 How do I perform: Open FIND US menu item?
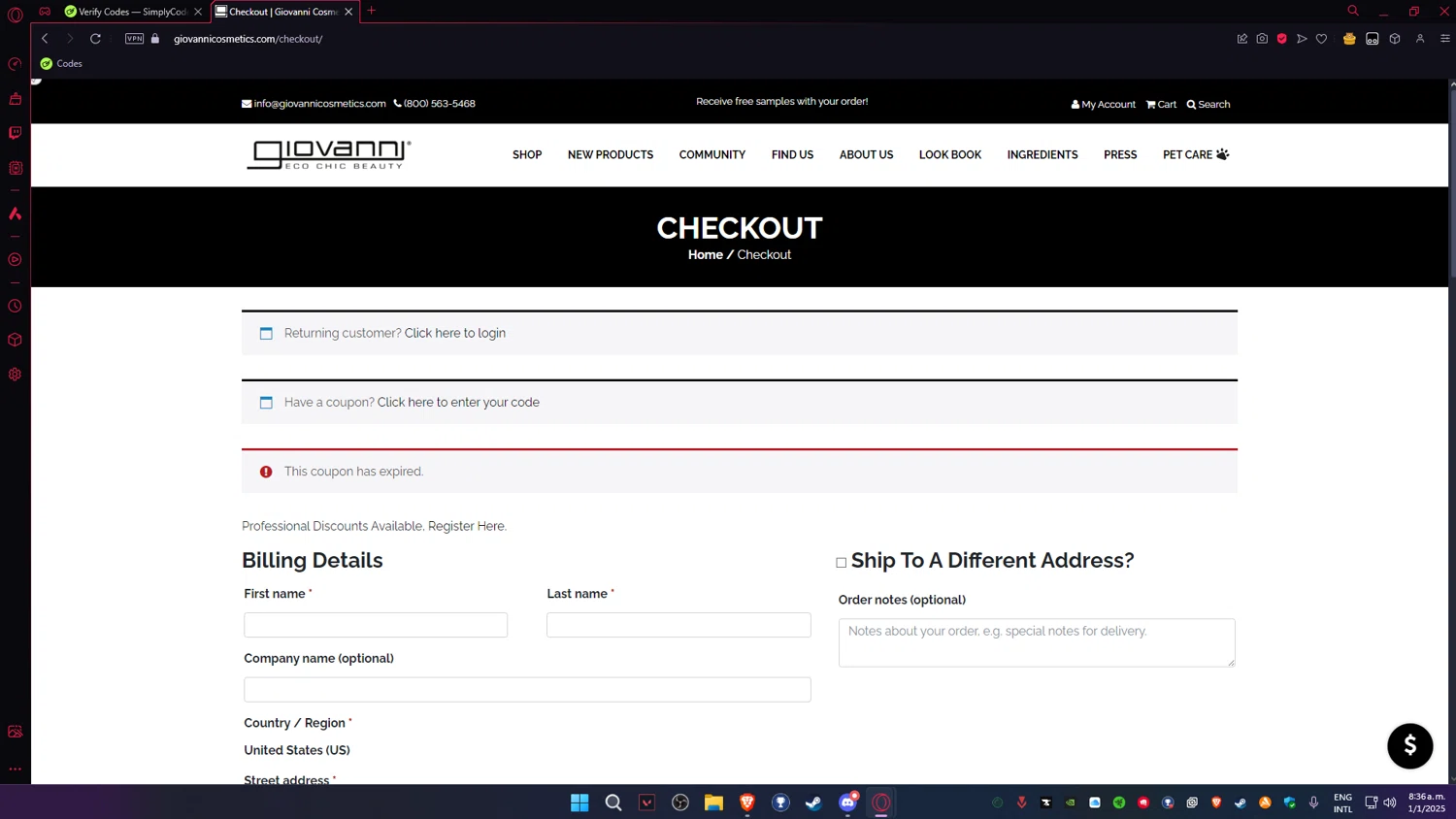pyautogui.click(x=792, y=155)
